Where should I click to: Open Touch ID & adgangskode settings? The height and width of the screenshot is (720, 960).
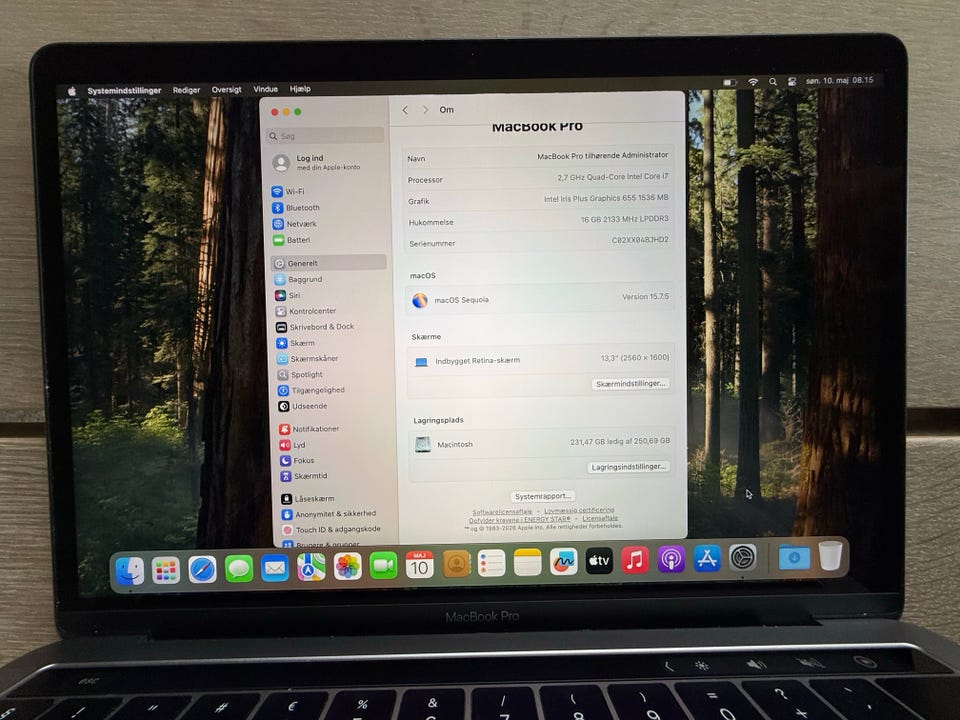[x=332, y=529]
